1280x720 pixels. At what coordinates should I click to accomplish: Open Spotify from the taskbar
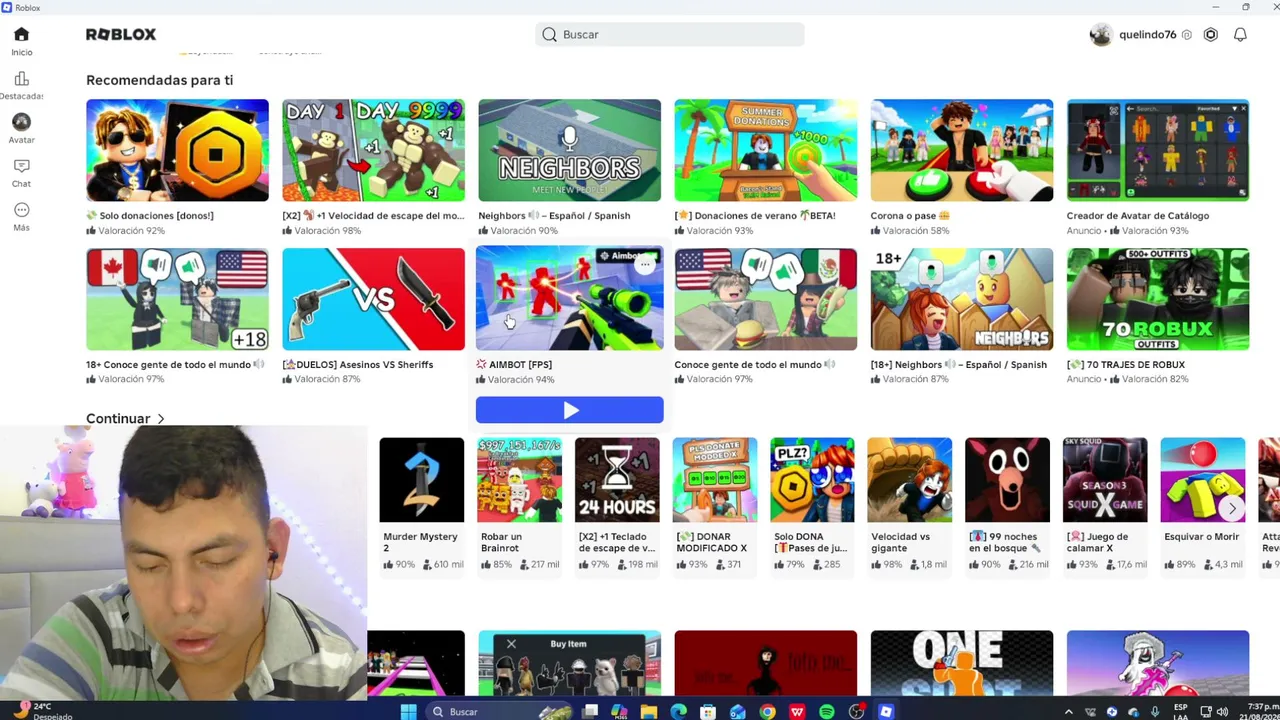pyautogui.click(x=826, y=712)
